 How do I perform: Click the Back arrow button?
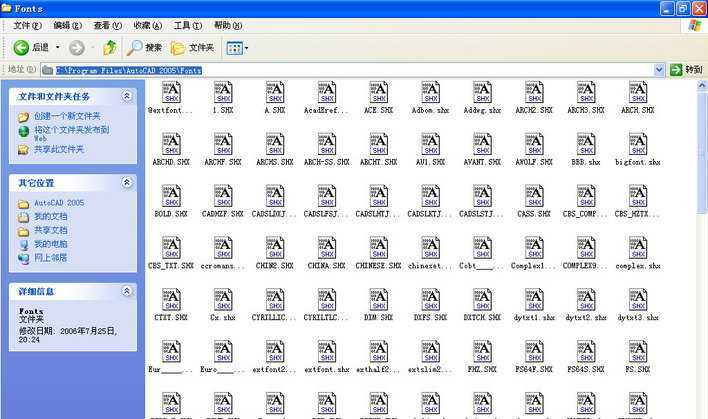tap(21, 47)
